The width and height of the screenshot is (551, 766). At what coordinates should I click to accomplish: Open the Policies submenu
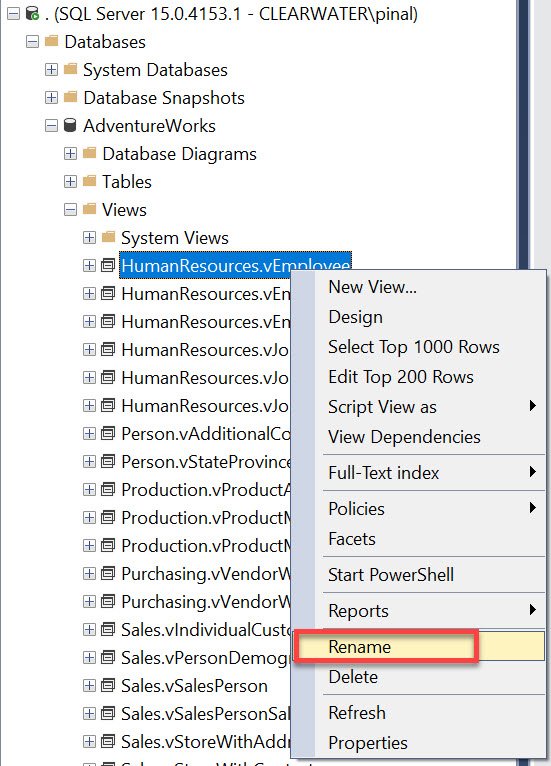[x=419, y=509]
